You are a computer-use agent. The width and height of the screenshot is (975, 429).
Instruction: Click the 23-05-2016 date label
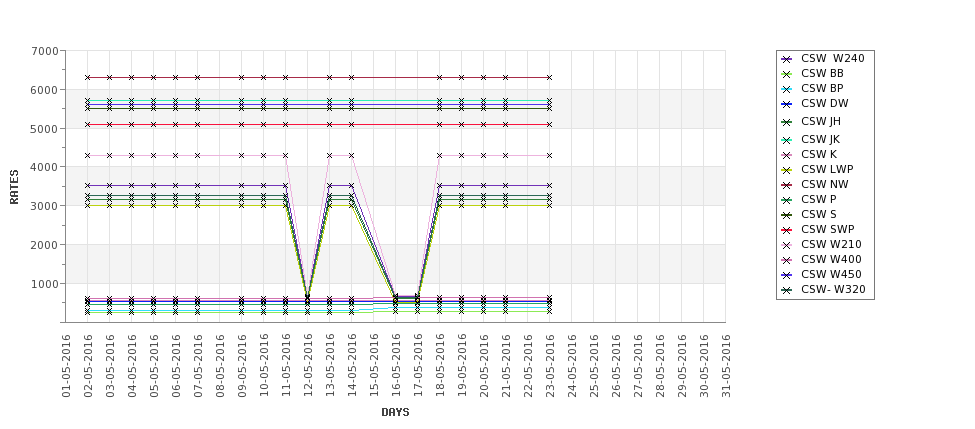[x=550, y=366]
